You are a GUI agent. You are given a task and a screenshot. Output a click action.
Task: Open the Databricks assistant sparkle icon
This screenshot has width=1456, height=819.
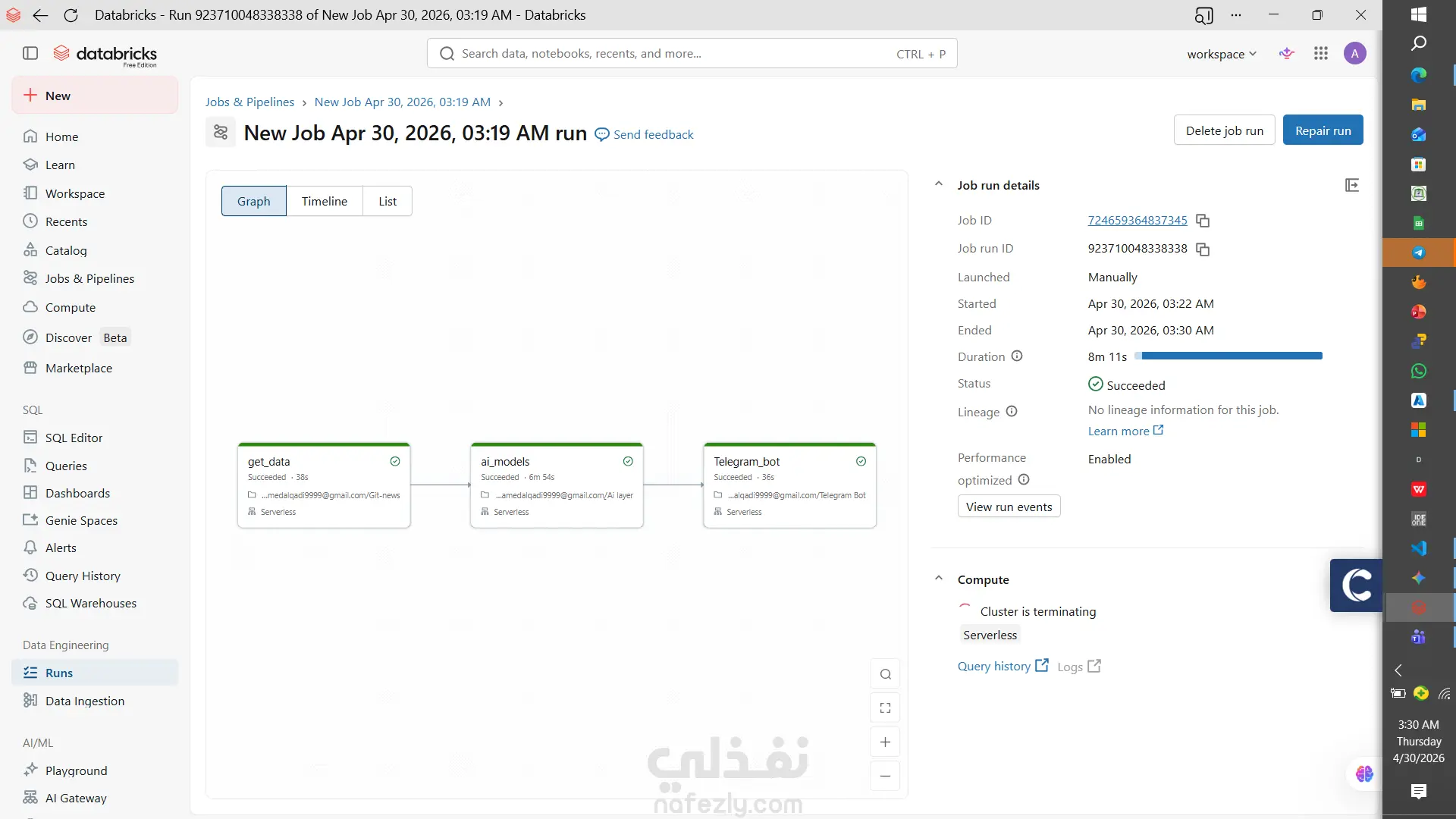(1286, 53)
